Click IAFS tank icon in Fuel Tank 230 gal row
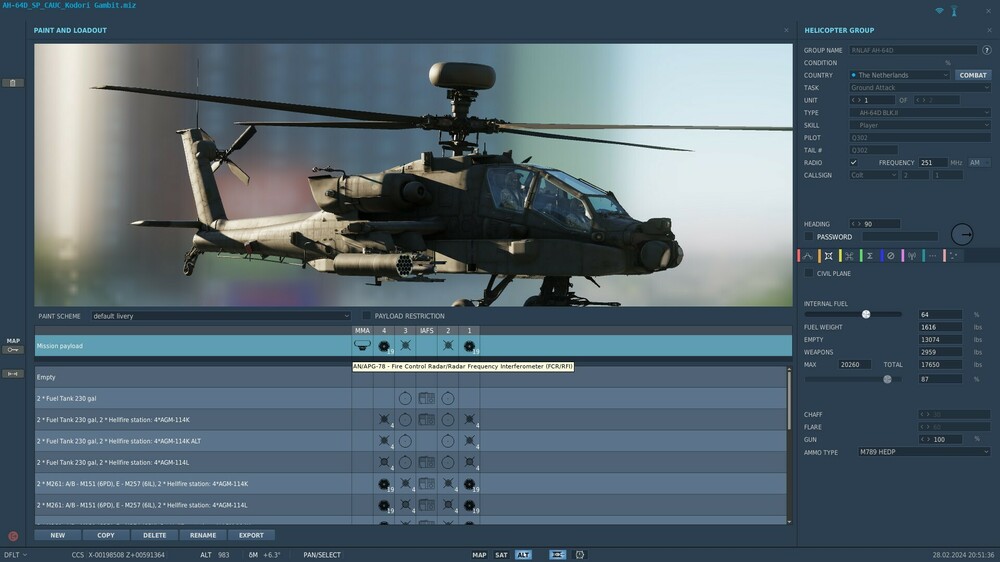Screen dimensions: 1000x562 click(x=427, y=399)
